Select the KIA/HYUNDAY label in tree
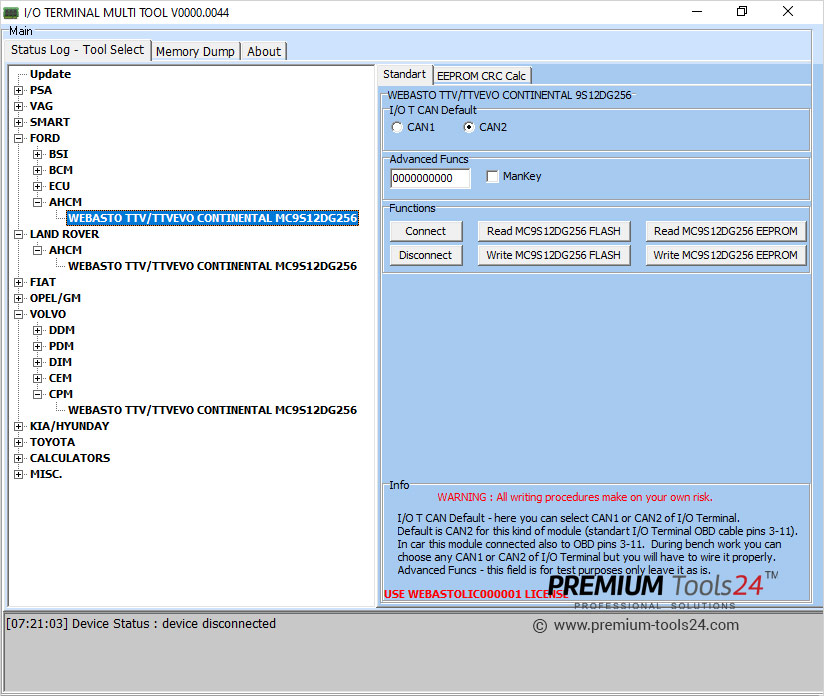 pyautogui.click(x=69, y=426)
